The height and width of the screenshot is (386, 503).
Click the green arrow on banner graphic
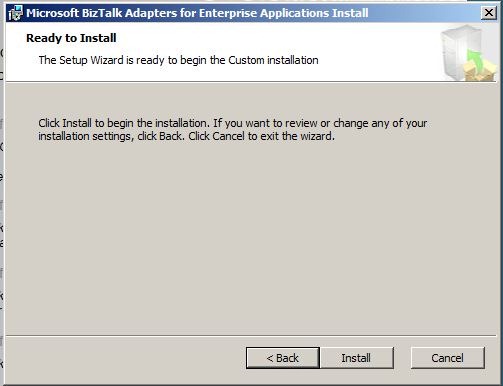(475, 59)
